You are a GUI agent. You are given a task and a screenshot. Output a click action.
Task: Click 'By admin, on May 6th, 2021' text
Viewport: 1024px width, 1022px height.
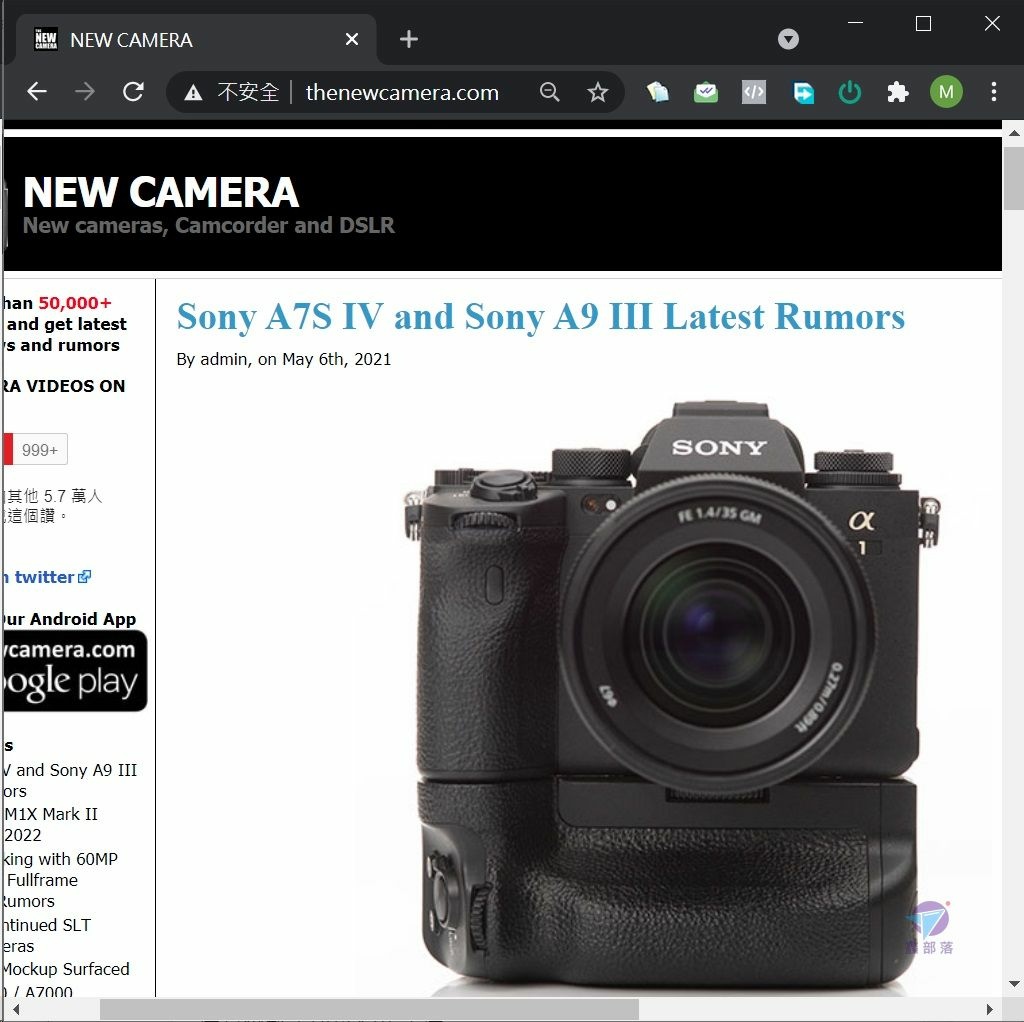(x=283, y=359)
